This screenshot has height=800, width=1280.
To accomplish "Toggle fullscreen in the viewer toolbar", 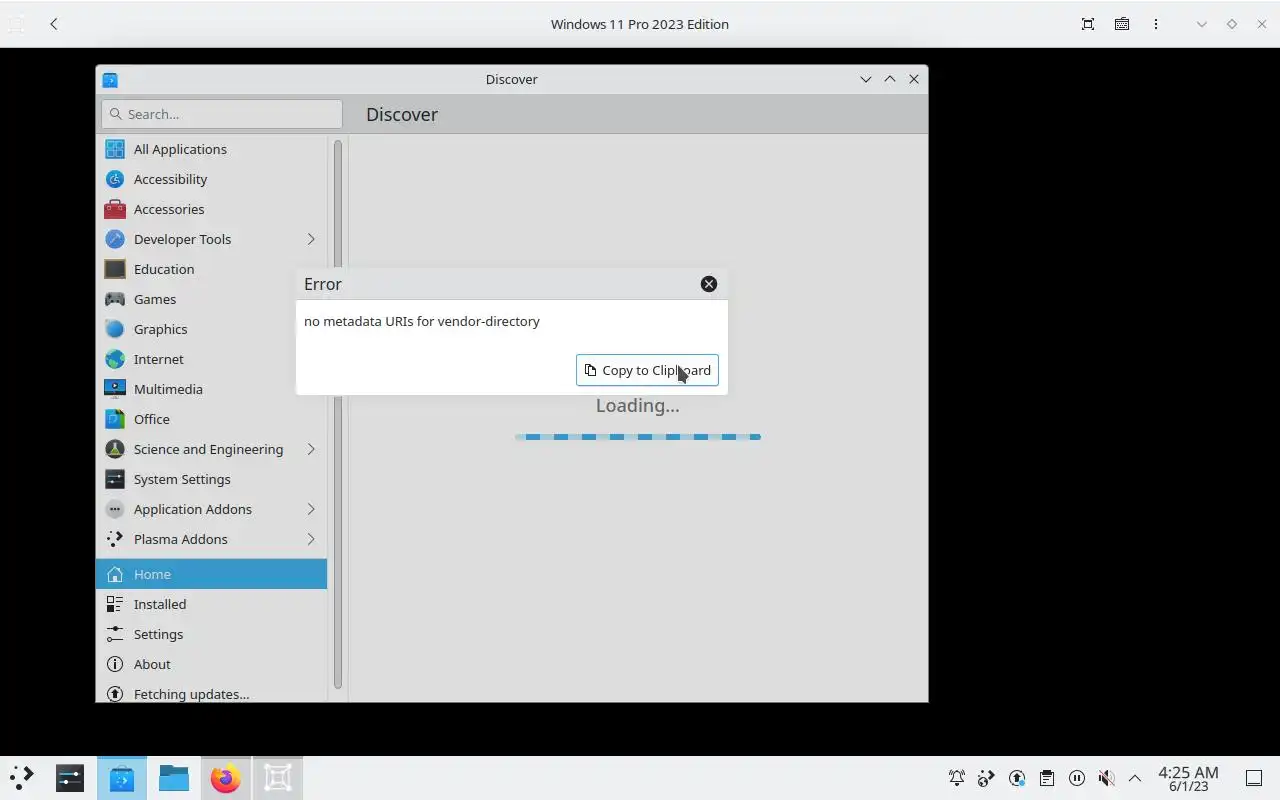I will (x=1088, y=24).
